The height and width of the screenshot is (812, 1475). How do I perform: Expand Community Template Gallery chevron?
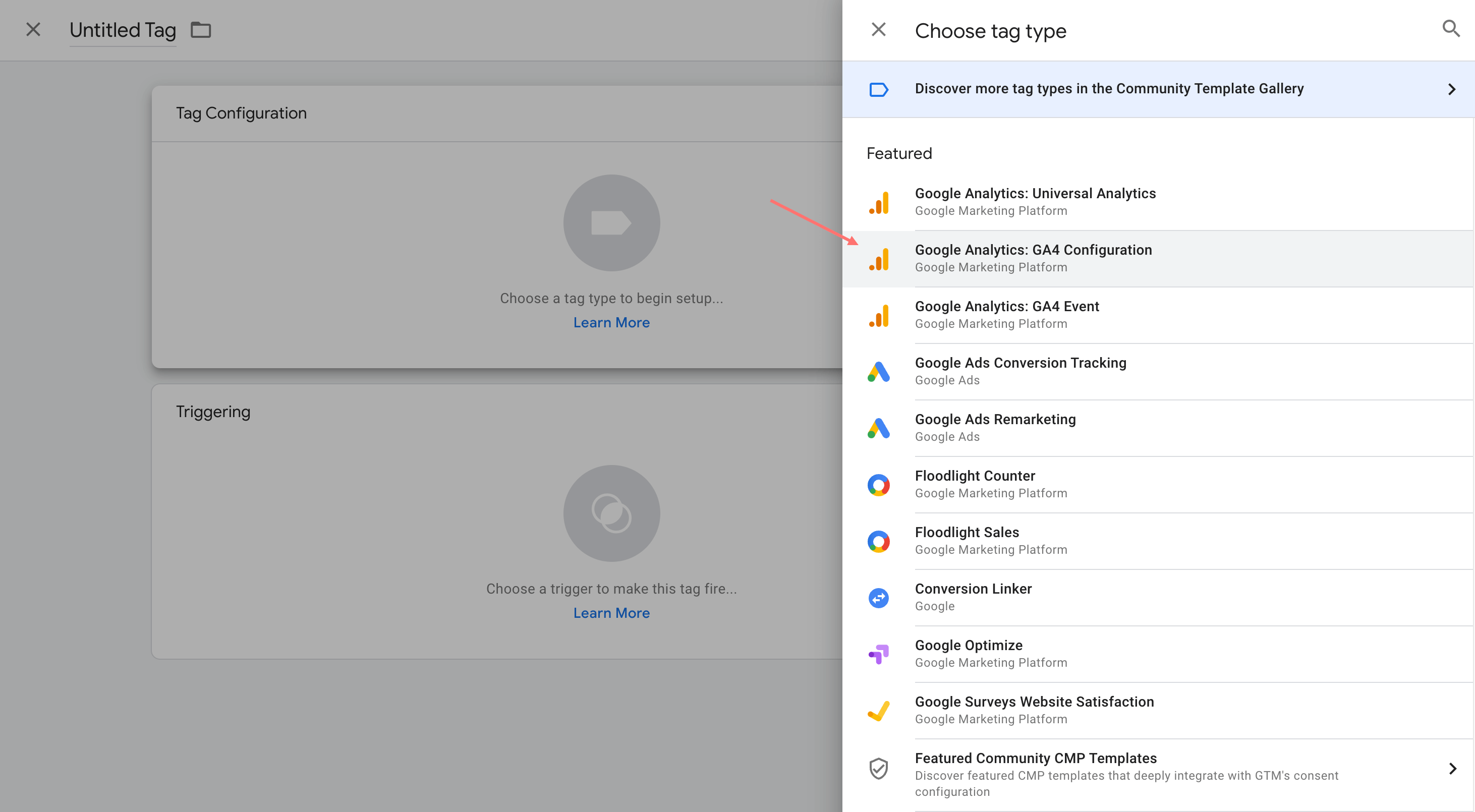(x=1451, y=89)
